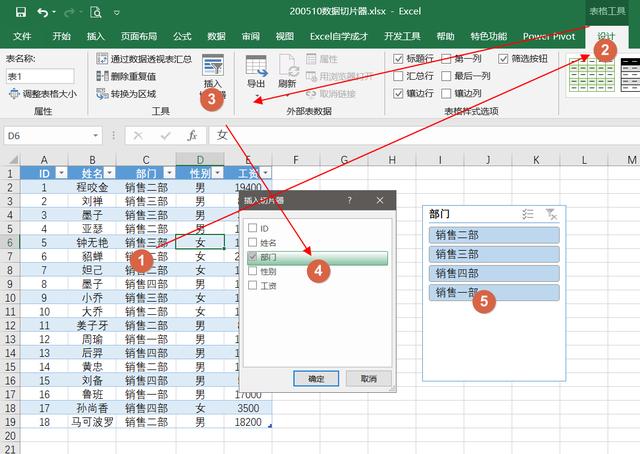Click the cancel (X) formula bar icon
Viewport: 640px width, 454px height.
138,136
